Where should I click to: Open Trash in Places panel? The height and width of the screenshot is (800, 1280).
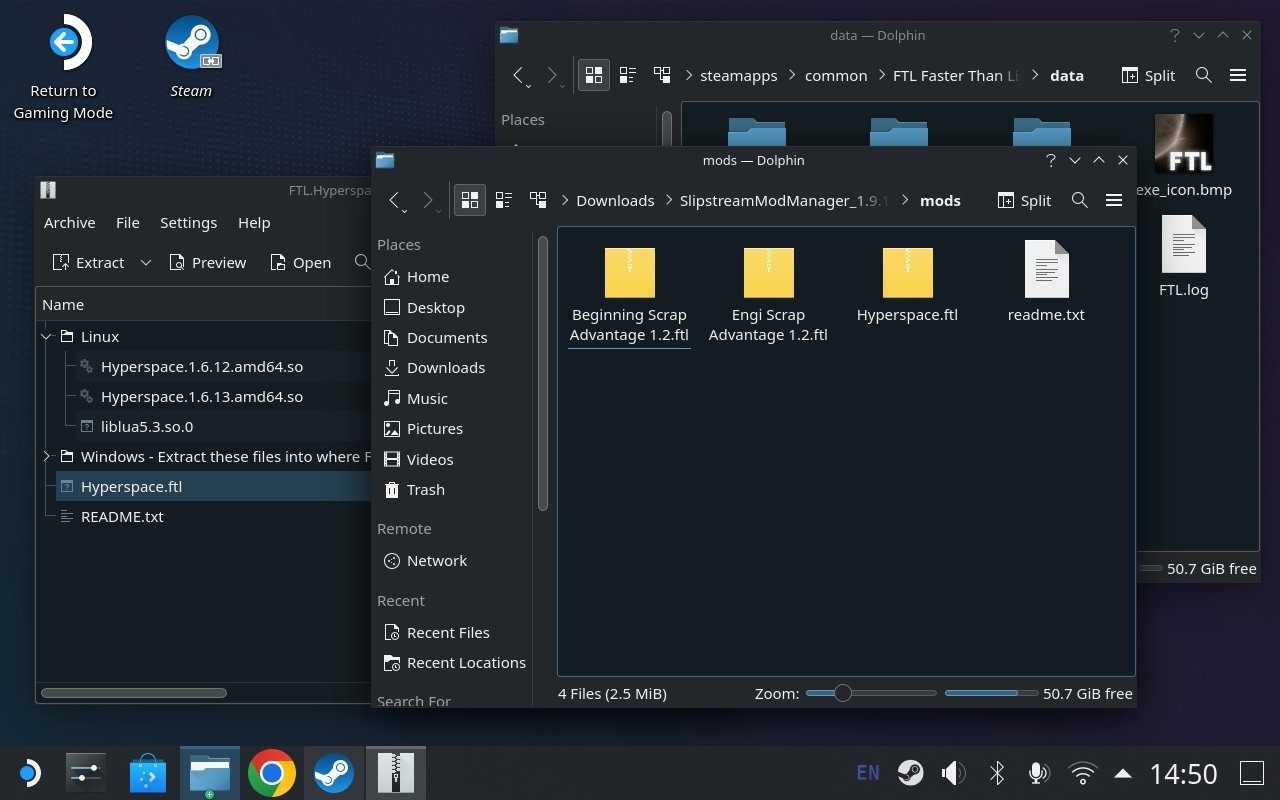tap(415, 489)
